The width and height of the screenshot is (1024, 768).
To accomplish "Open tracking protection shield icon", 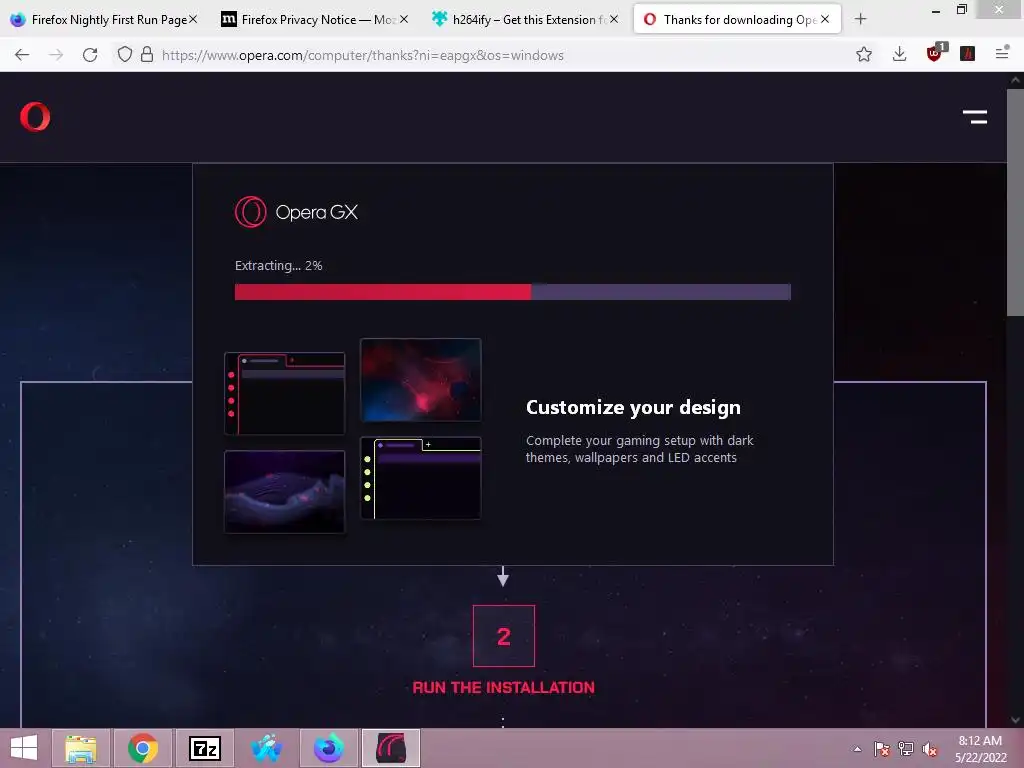I will pos(125,55).
